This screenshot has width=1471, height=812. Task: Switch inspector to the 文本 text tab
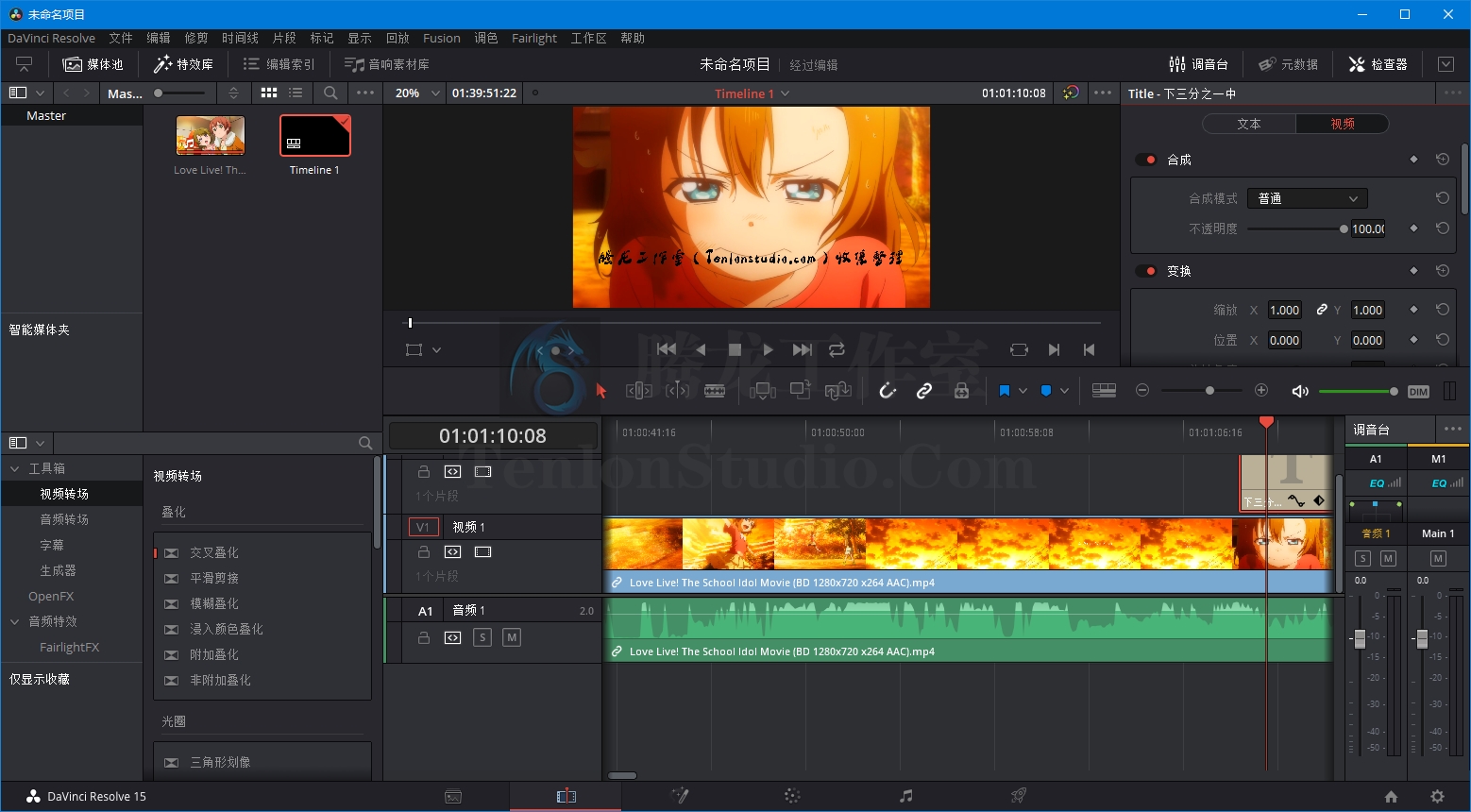tap(1249, 124)
